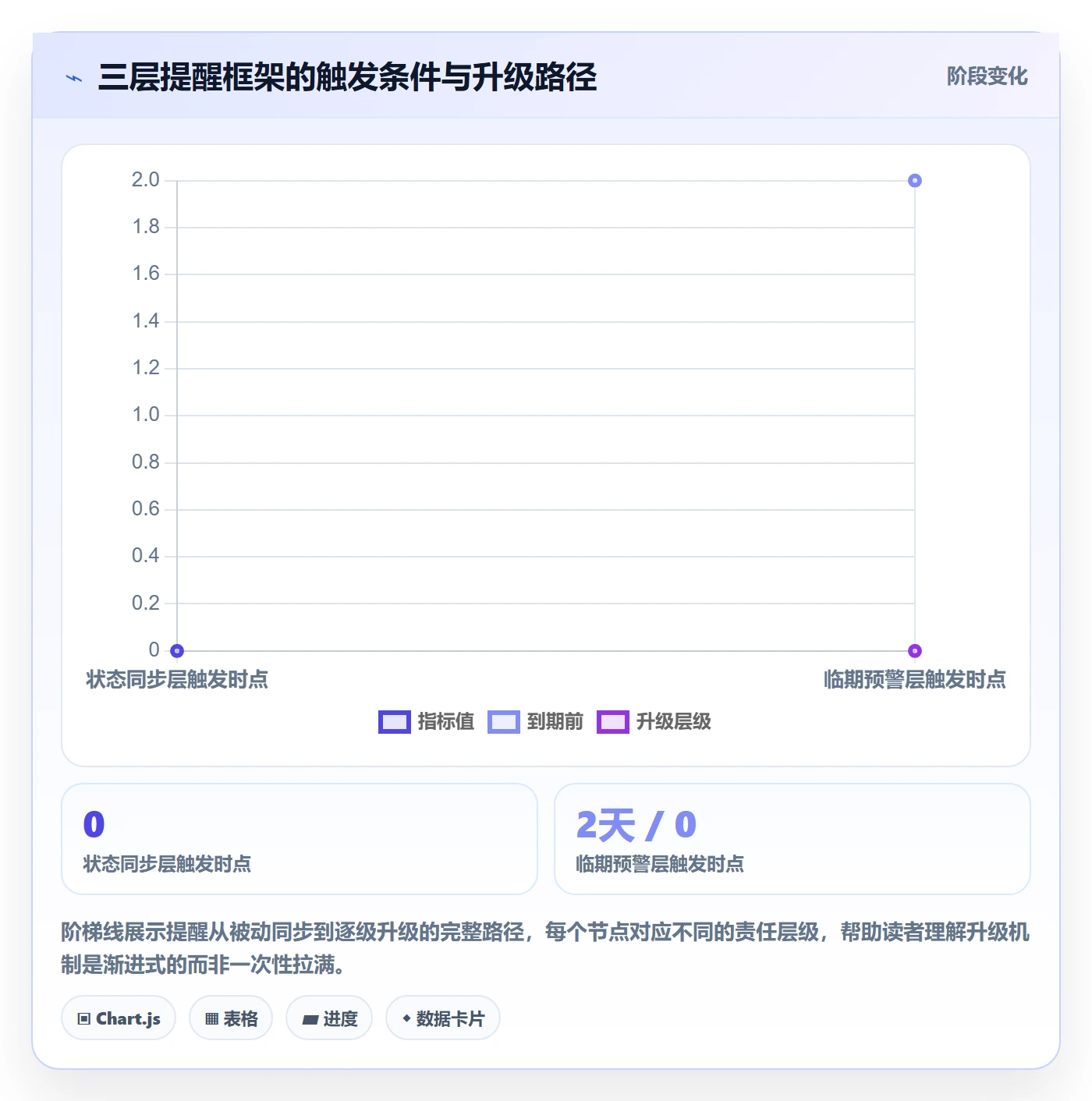Click the 1.6 y-axis tick label
This screenshot has height=1101, width=1092.
click(x=146, y=274)
